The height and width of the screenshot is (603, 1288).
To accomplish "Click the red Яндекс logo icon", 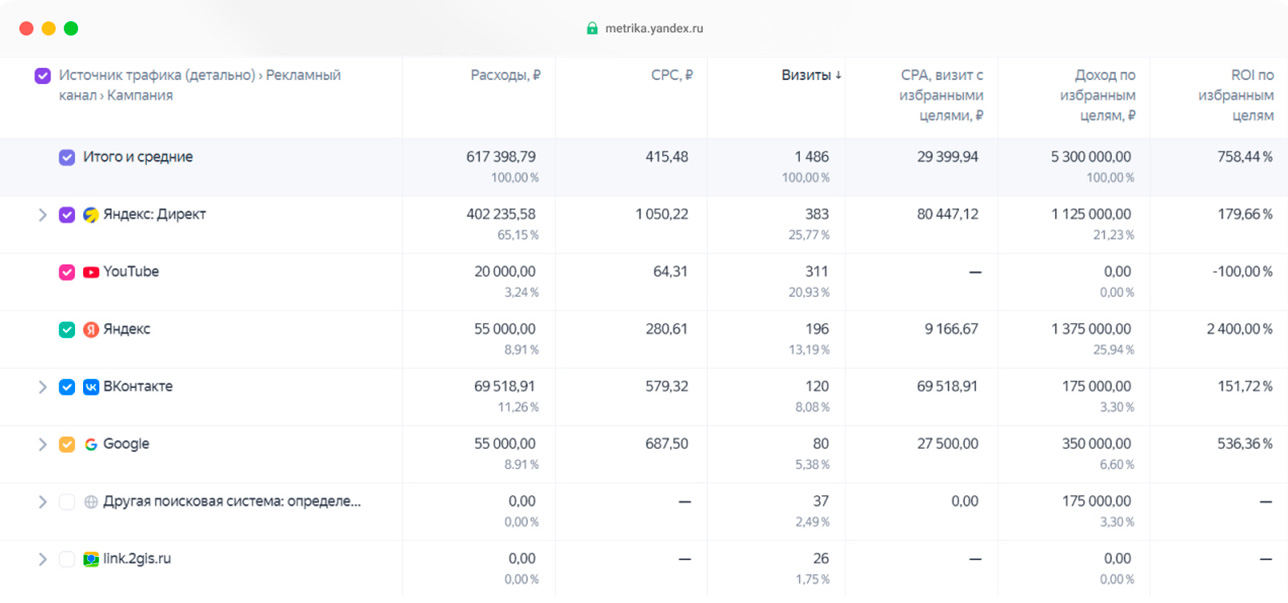I will coord(91,329).
